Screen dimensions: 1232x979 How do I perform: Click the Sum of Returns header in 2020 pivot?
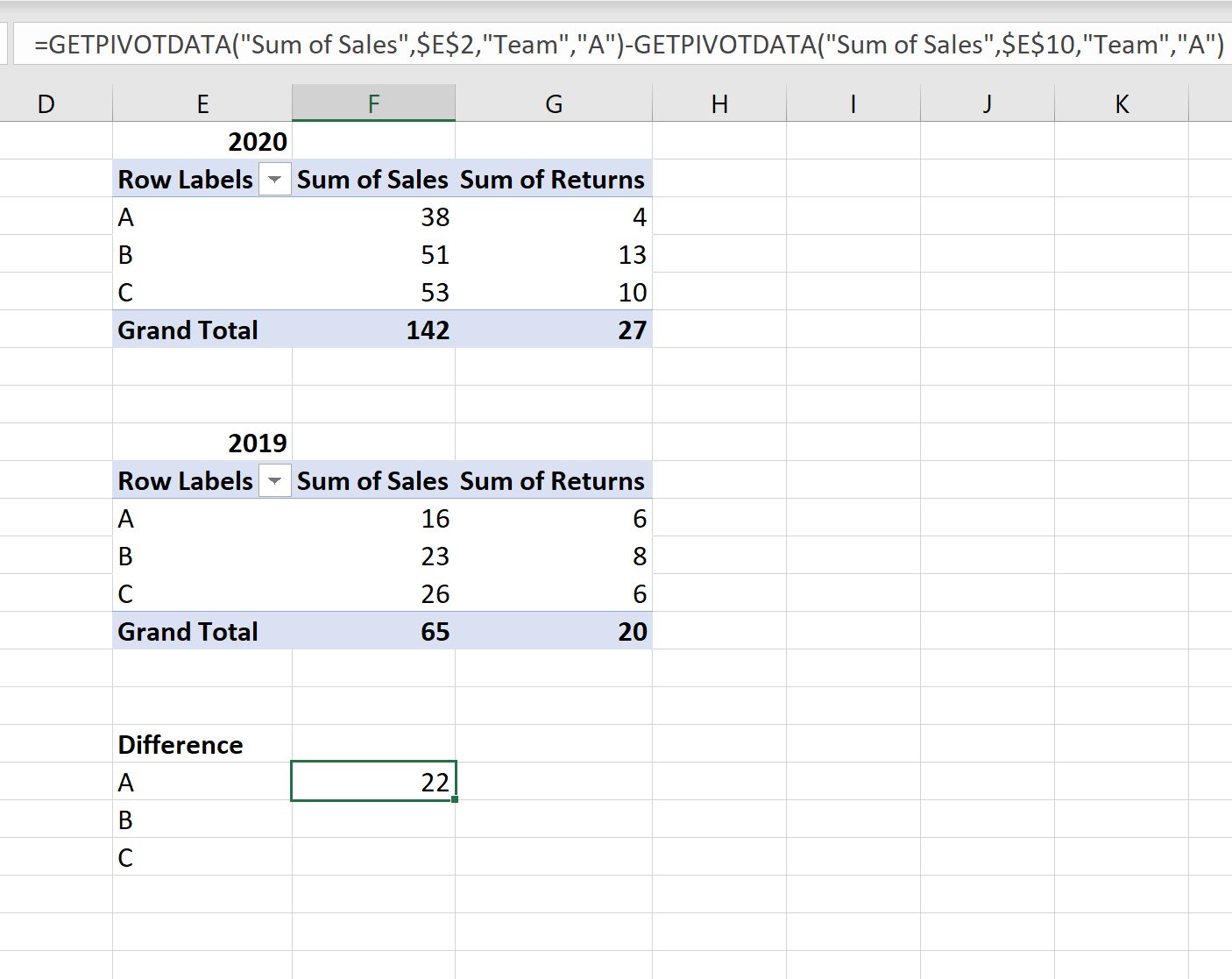553,179
